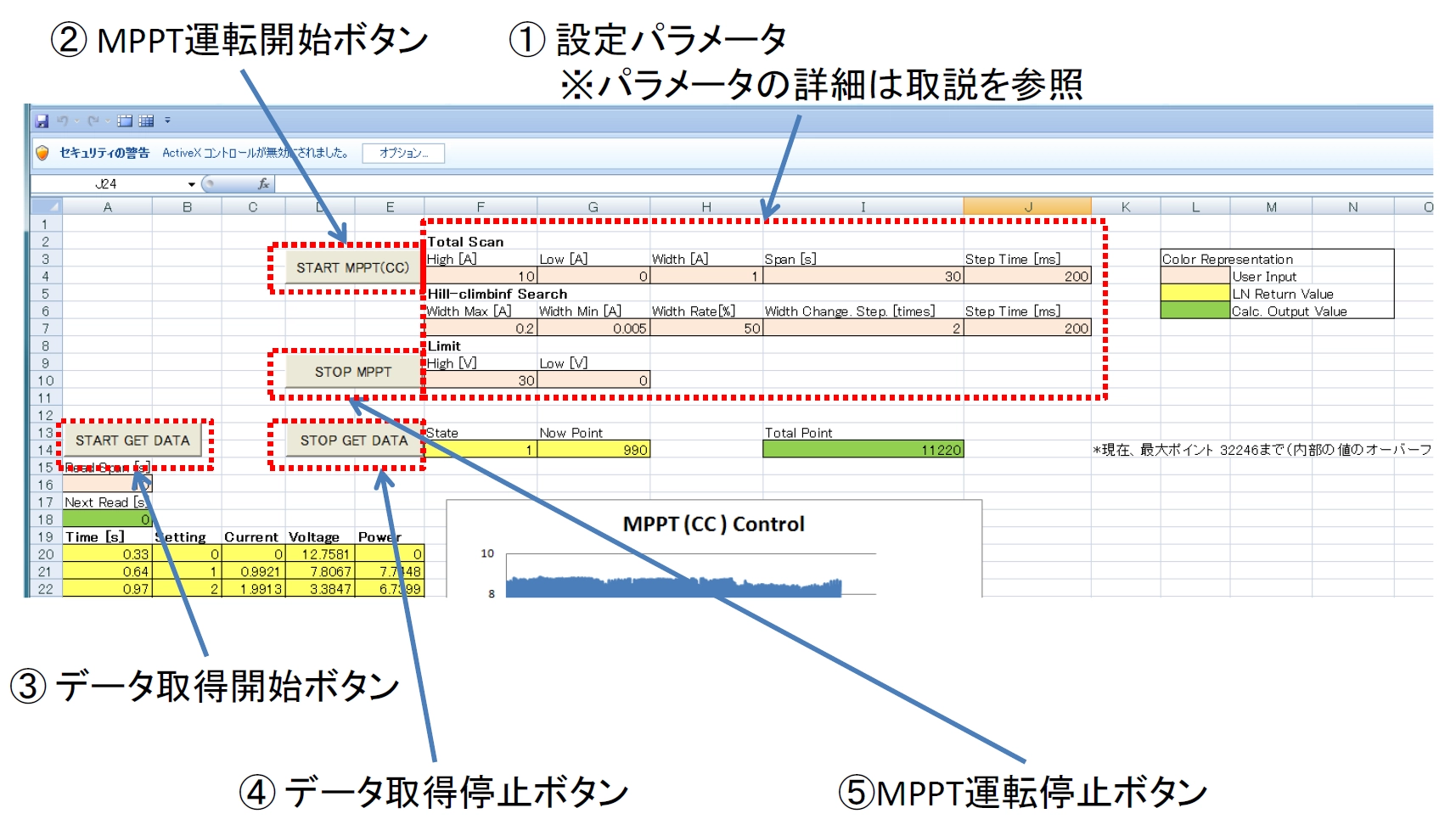The height and width of the screenshot is (836, 1456).
Task: Open security warning Options (オプション) button
Action: click(x=403, y=153)
